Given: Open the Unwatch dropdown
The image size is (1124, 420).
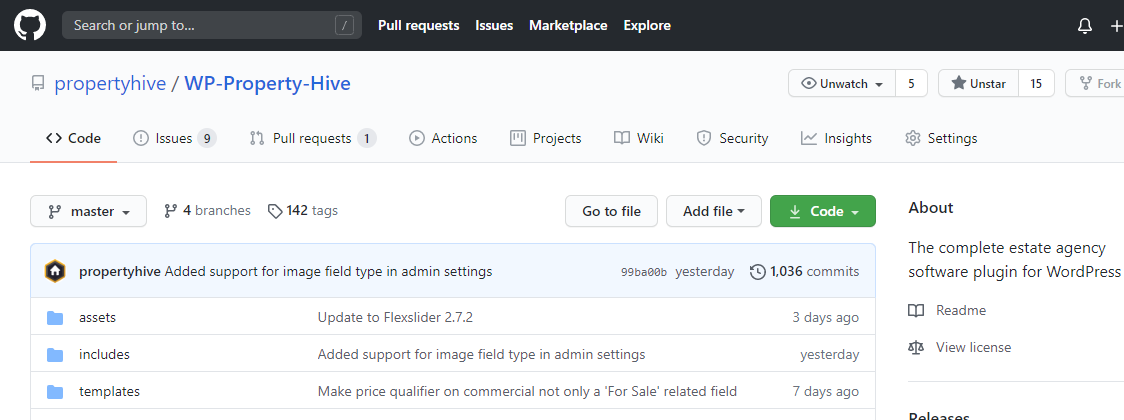Looking at the screenshot, I should 842,84.
